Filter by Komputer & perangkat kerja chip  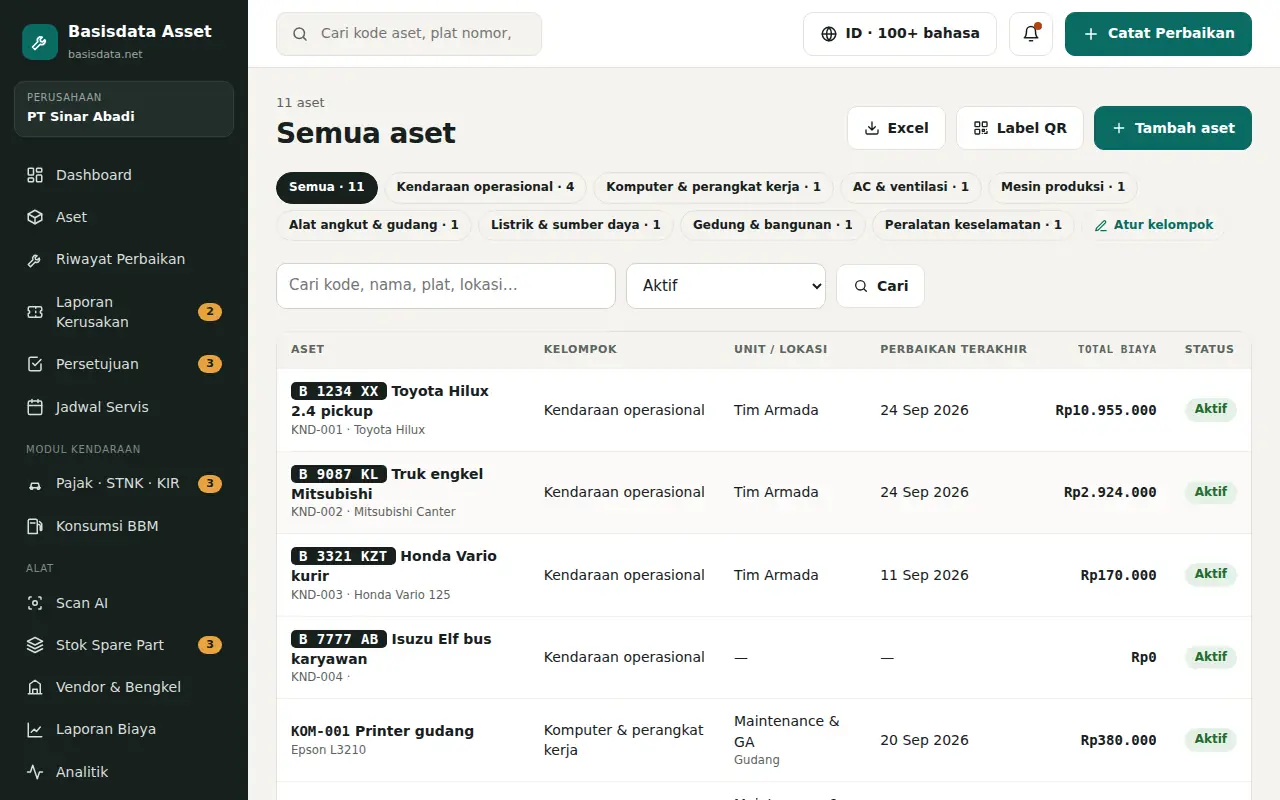pos(713,187)
